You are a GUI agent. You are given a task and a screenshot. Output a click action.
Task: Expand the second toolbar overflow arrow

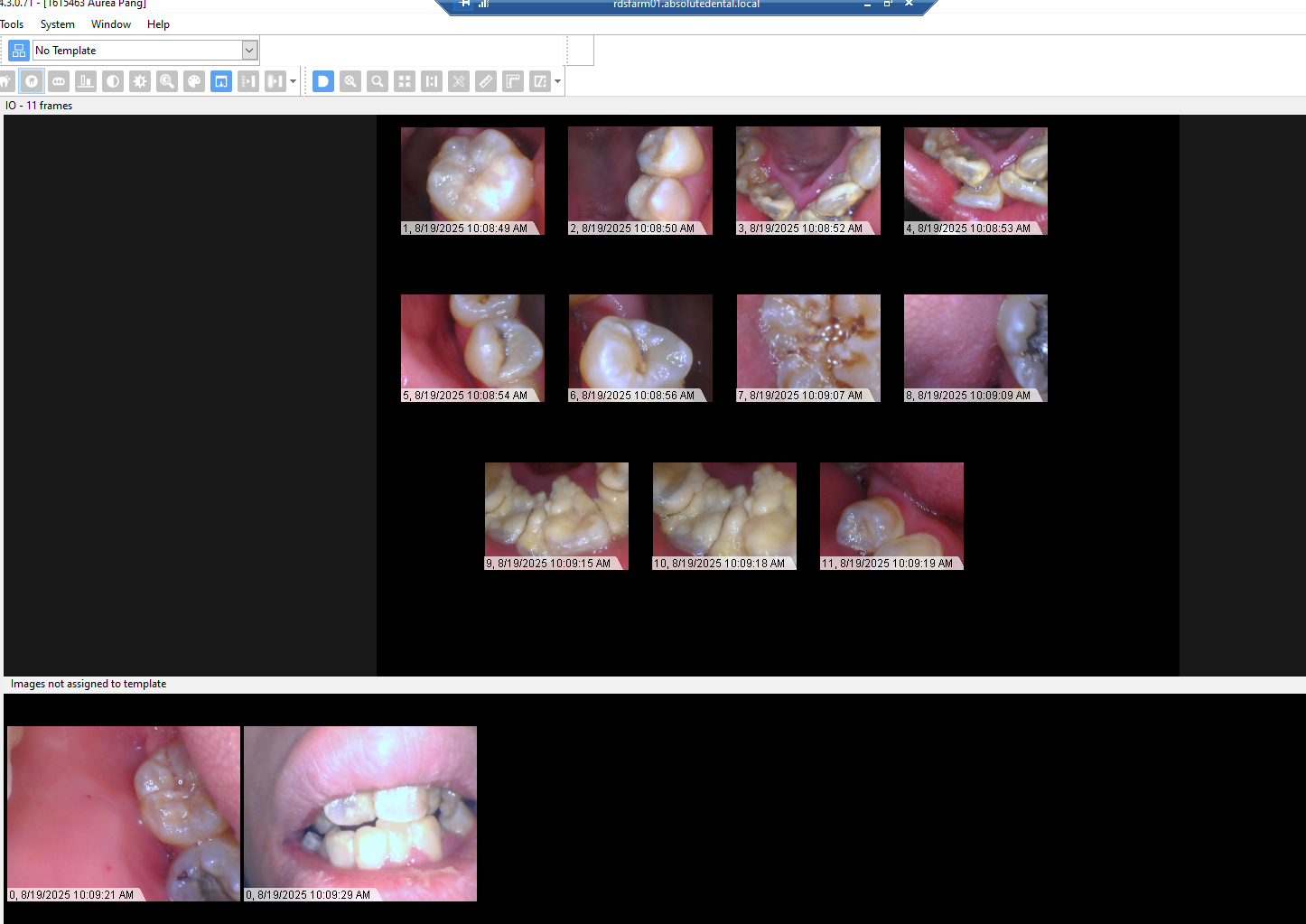click(x=557, y=81)
